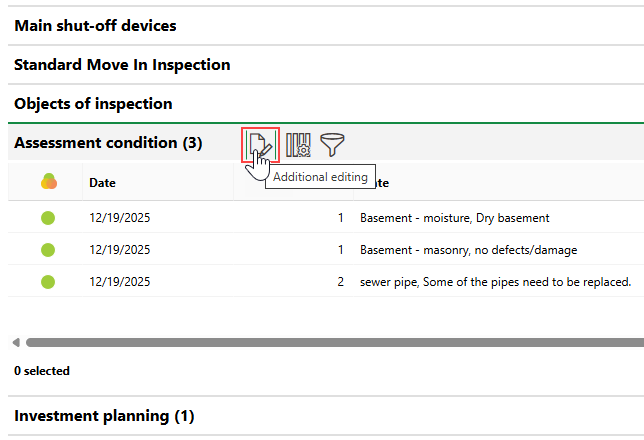Select the sewer pipe replacement row

point(494,282)
